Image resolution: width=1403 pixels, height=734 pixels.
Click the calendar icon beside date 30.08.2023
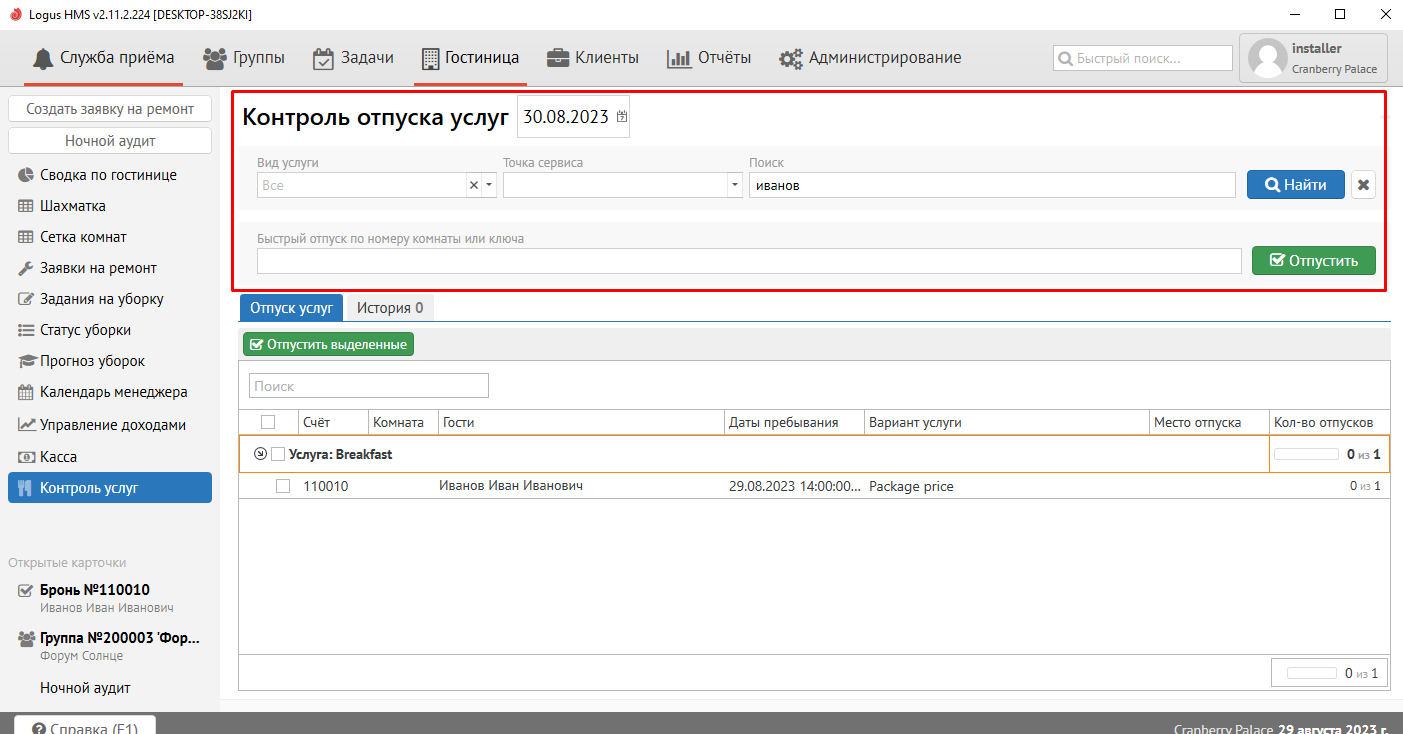click(622, 117)
